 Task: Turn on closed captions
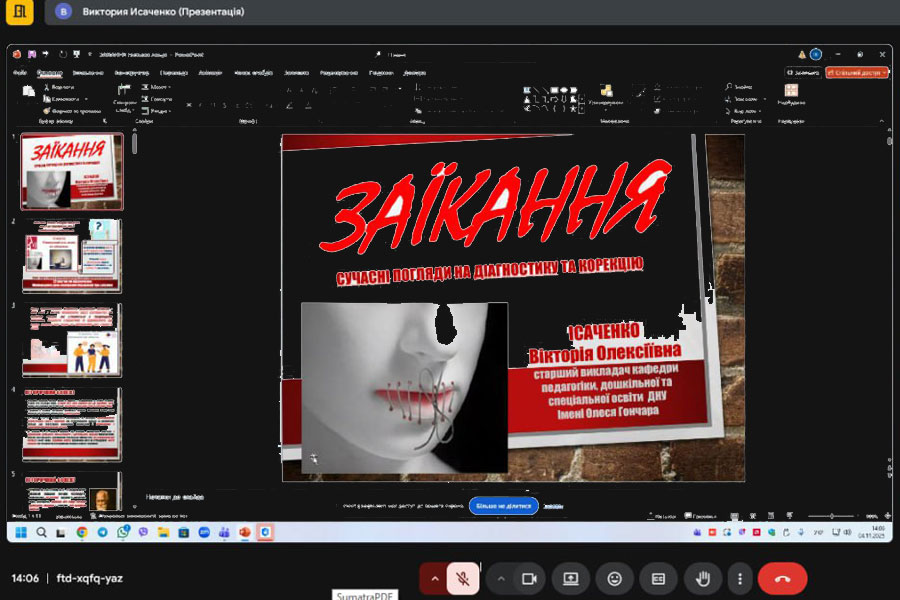click(x=658, y=578)
